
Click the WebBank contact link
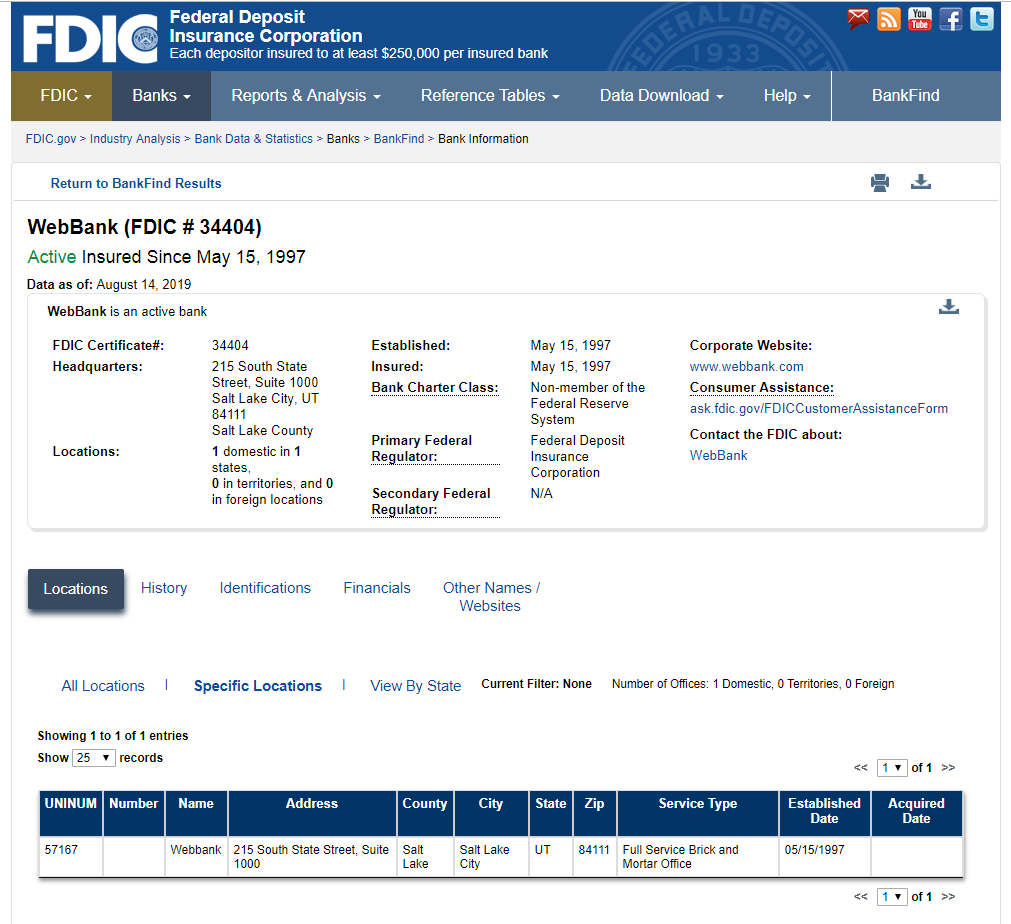point(718,455)
